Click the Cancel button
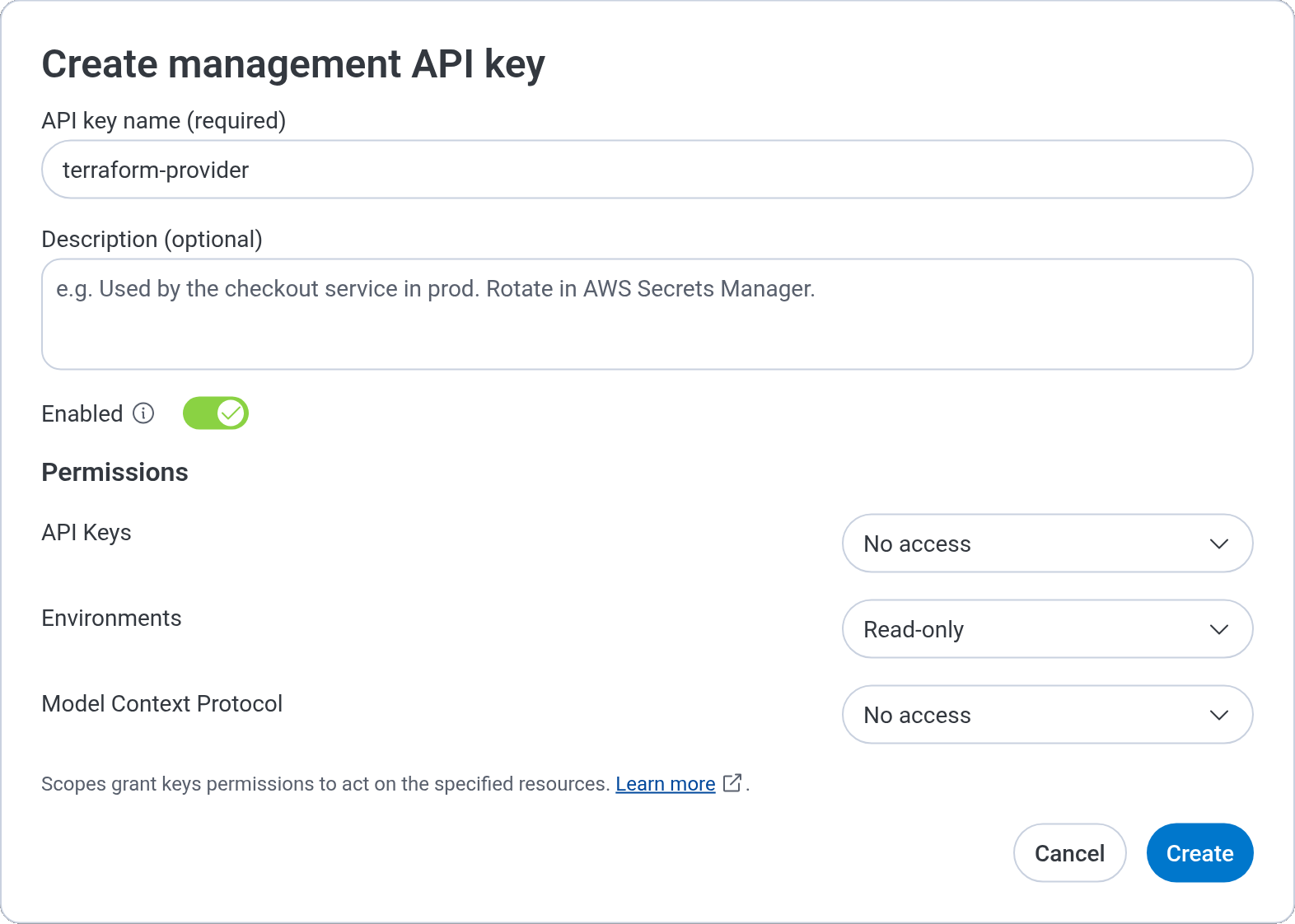 [1069, 853]
